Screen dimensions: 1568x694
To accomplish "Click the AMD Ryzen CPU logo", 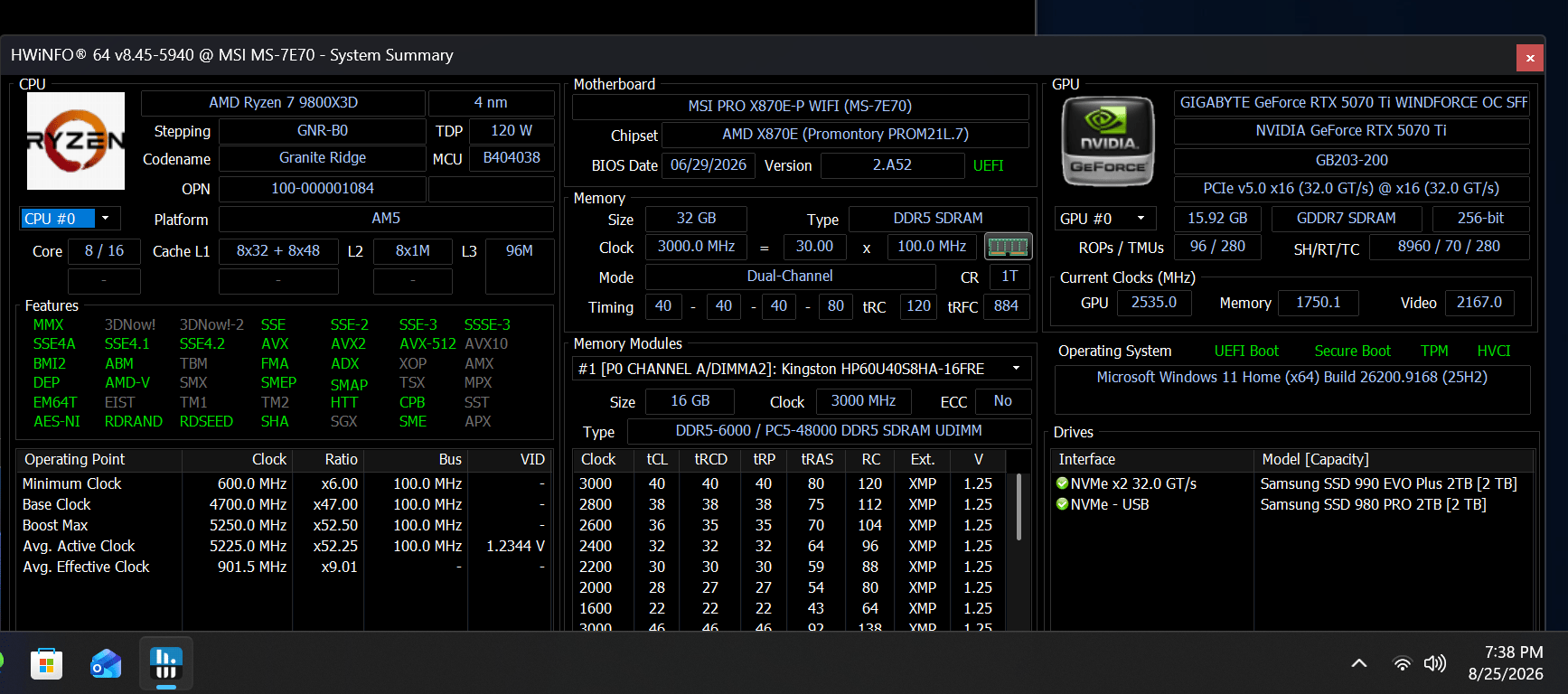I will coord(76,141).
